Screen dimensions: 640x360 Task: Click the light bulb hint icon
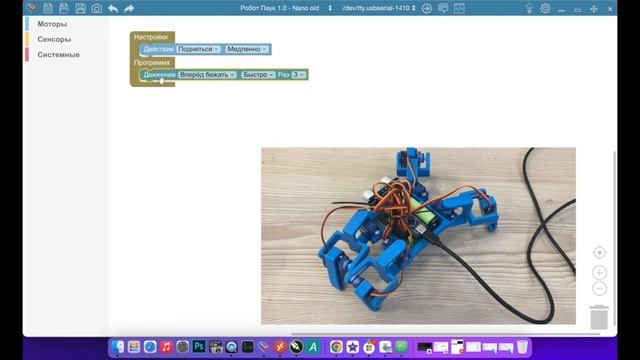[x=529, y=8]
